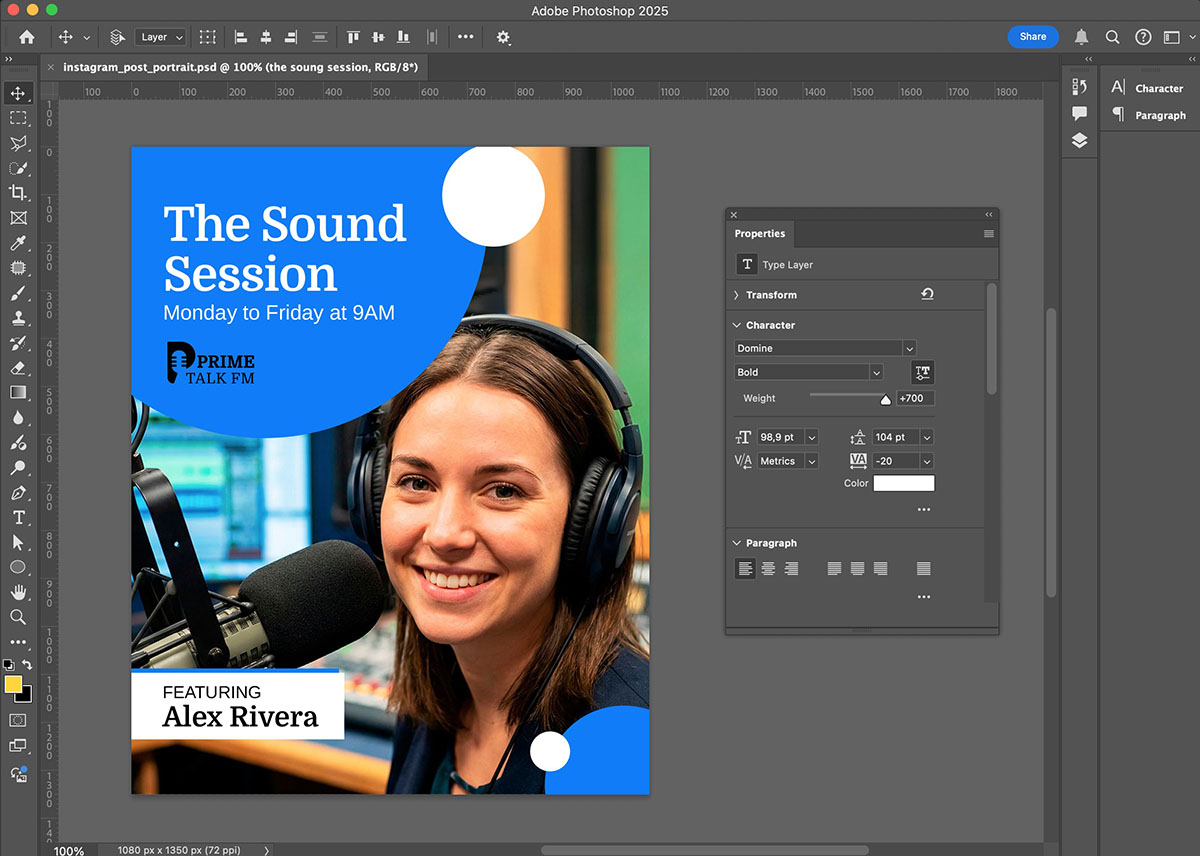Select the Crop tool
The height and width of the screenshot is (856, 1200).
coord(18,193)
